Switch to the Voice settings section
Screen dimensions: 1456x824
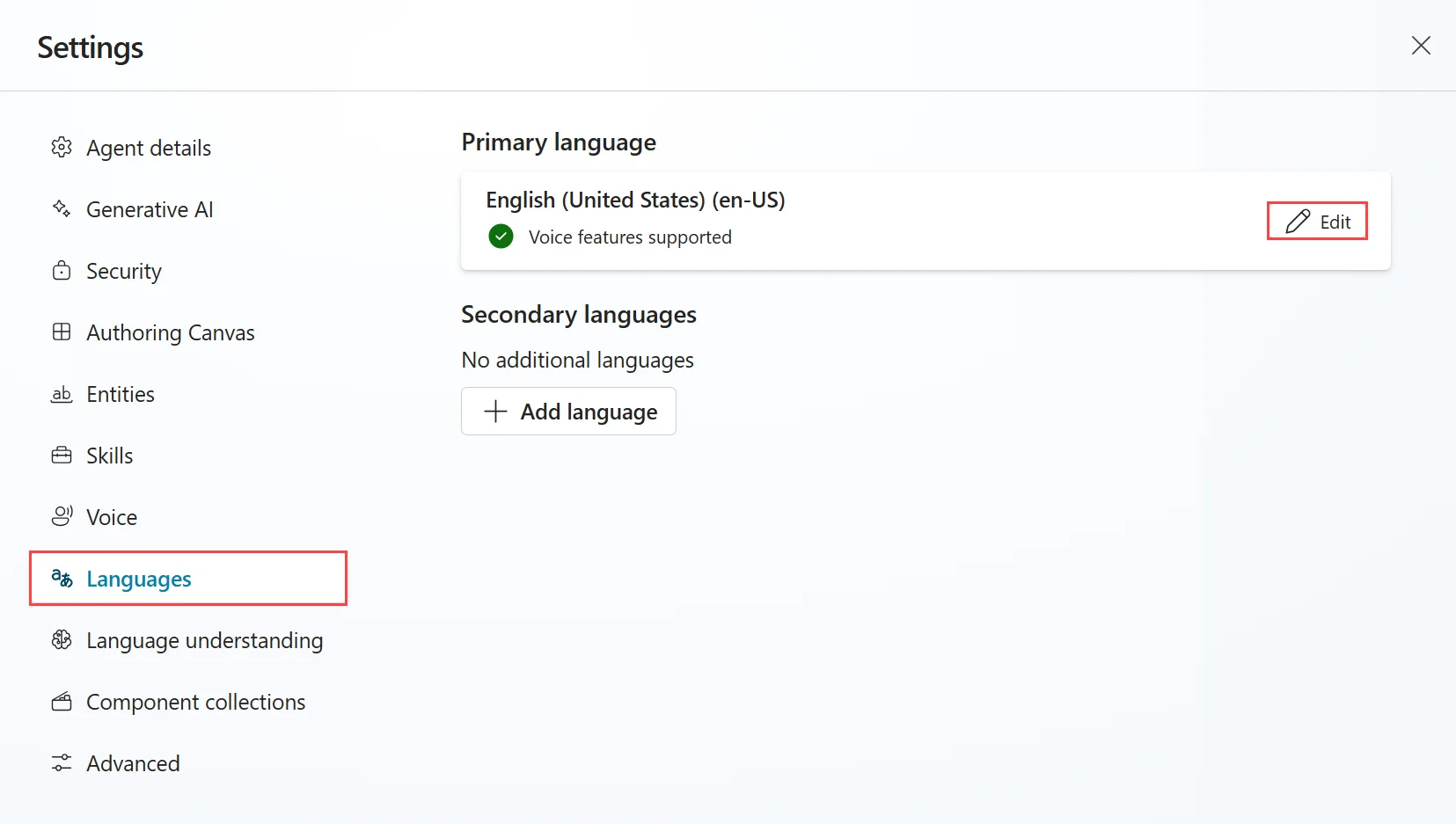[111, 516]
